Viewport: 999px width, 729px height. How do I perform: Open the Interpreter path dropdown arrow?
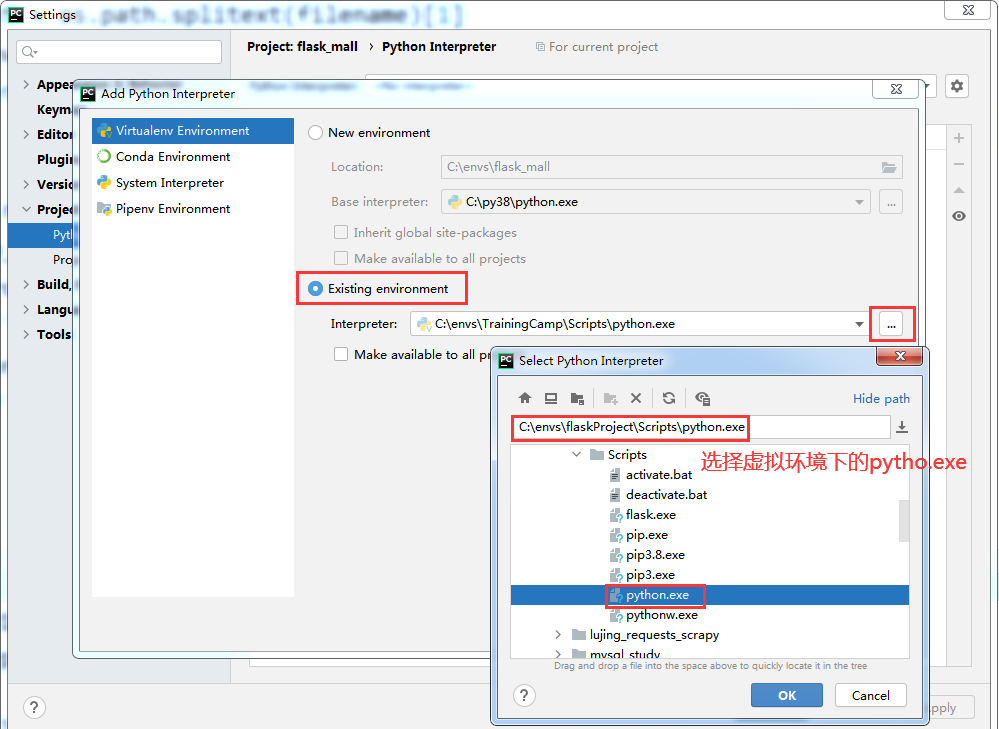pos(859,324)
